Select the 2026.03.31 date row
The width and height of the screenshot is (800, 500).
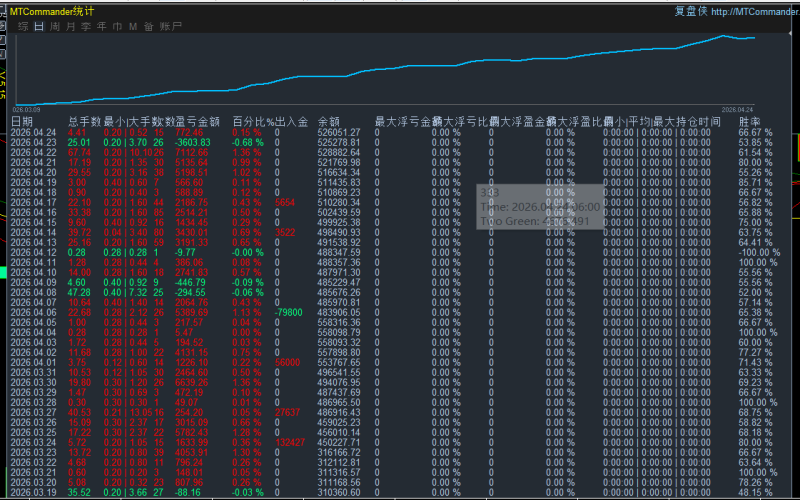33,372
